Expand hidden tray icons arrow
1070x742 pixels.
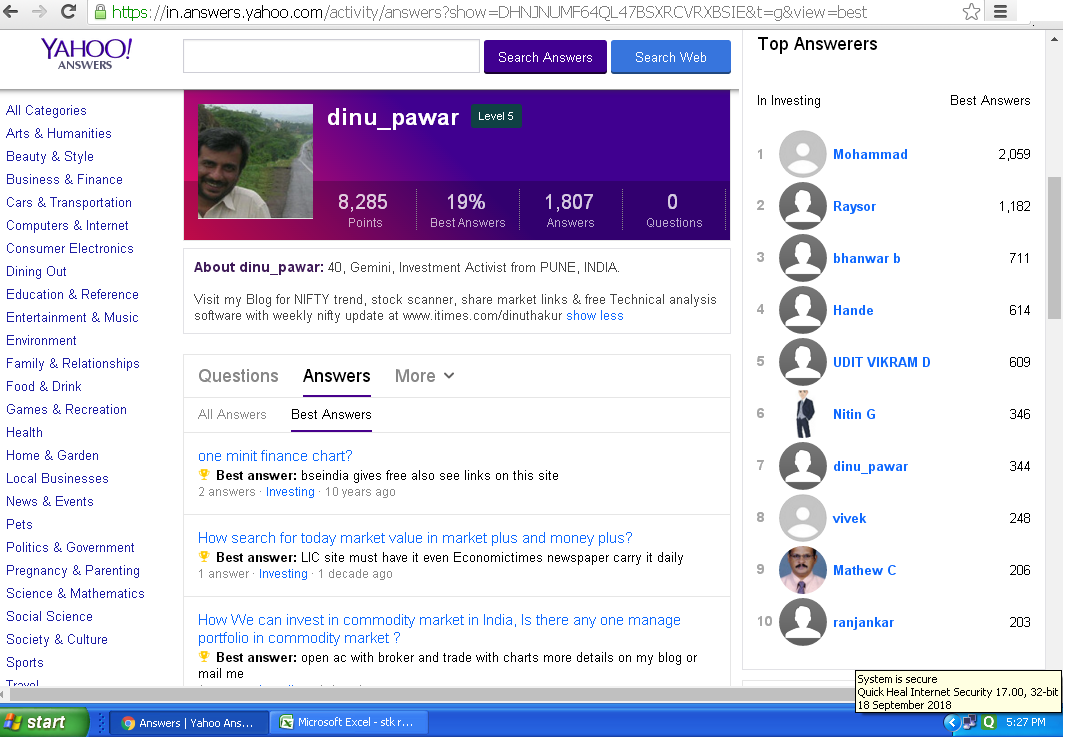(x=951, y=722)
